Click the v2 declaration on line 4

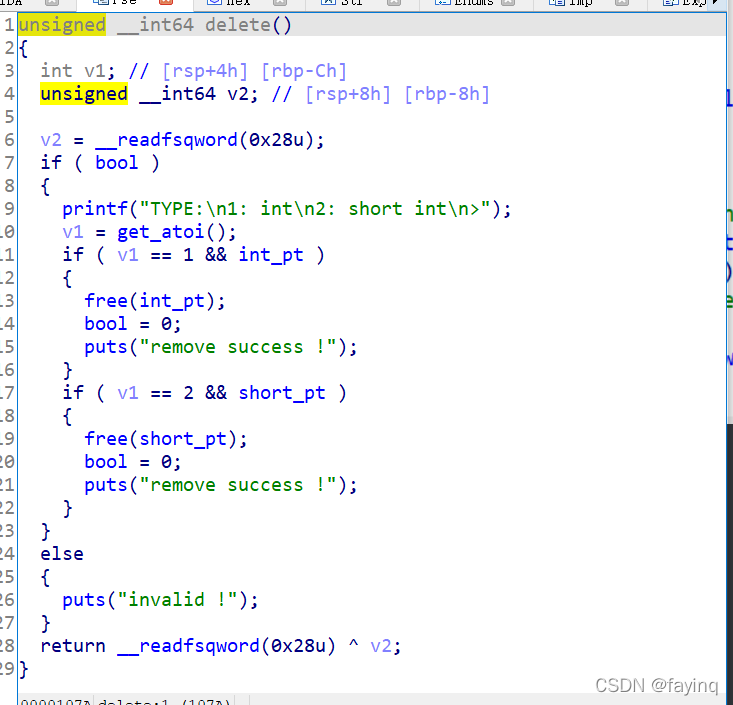pos(237,94)
